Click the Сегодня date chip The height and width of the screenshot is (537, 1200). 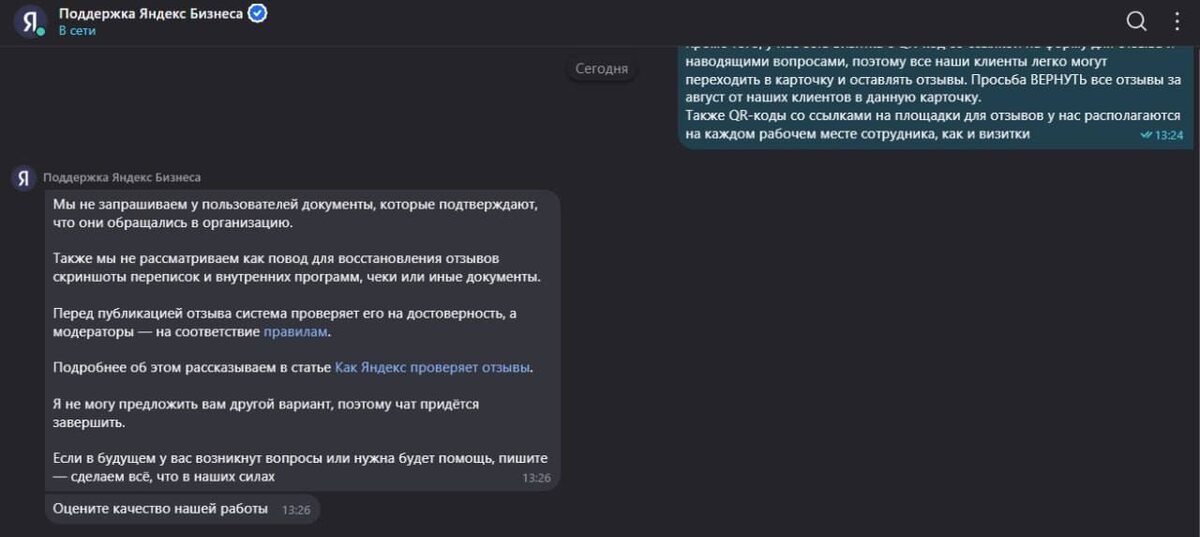click(602, 69)
